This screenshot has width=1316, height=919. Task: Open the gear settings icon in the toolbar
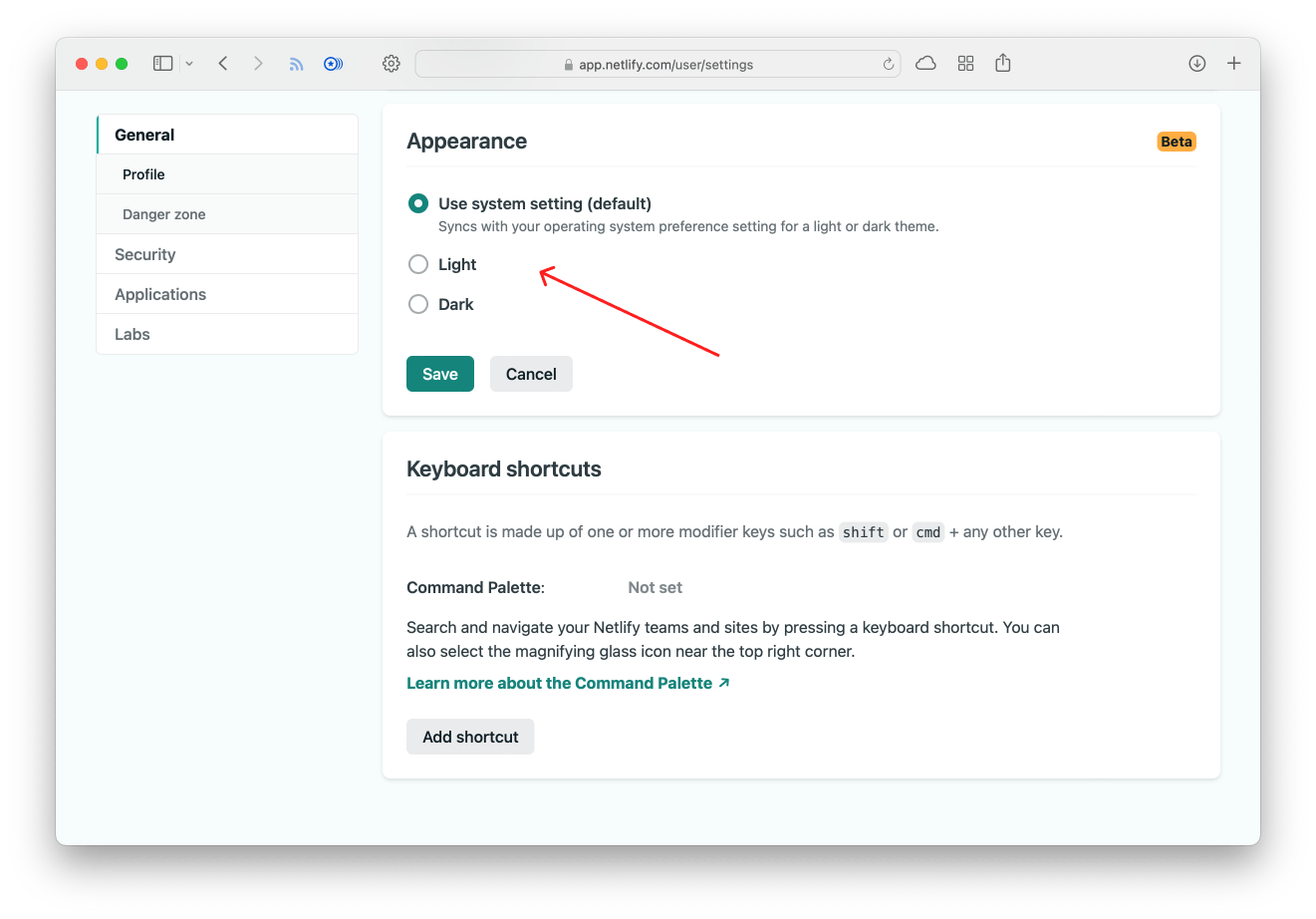[392, 64]
